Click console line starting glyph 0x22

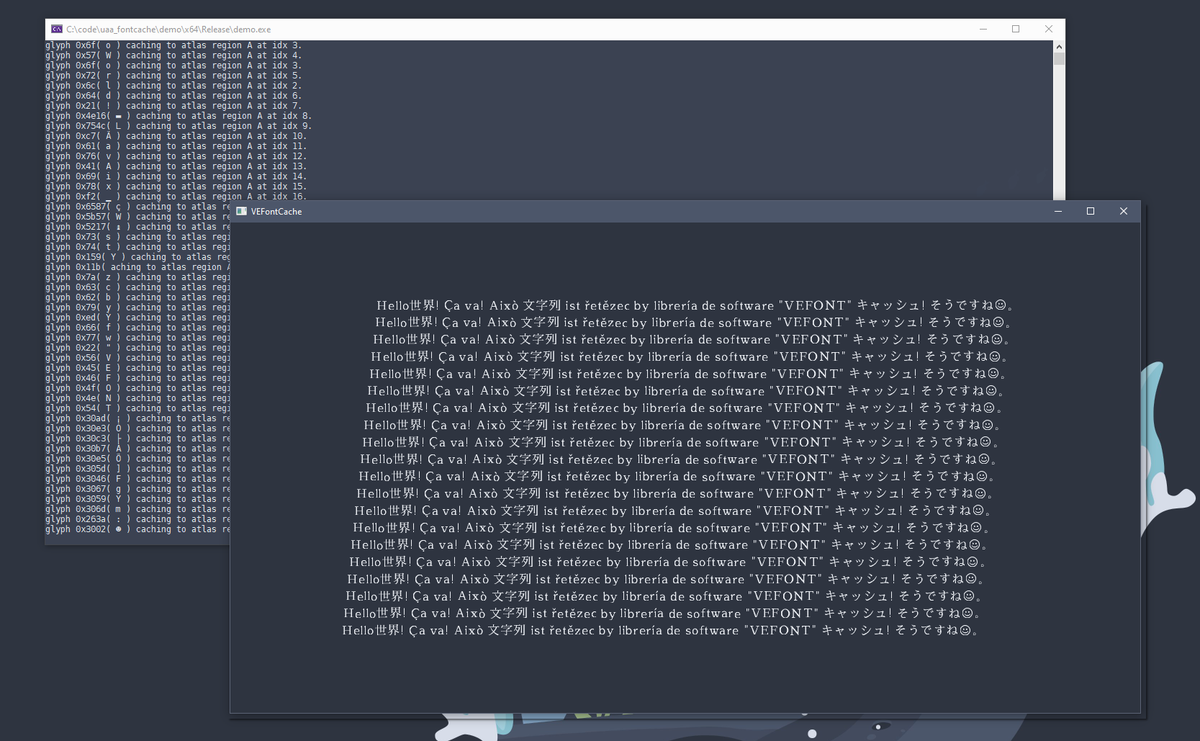click(x=138, y=348)
